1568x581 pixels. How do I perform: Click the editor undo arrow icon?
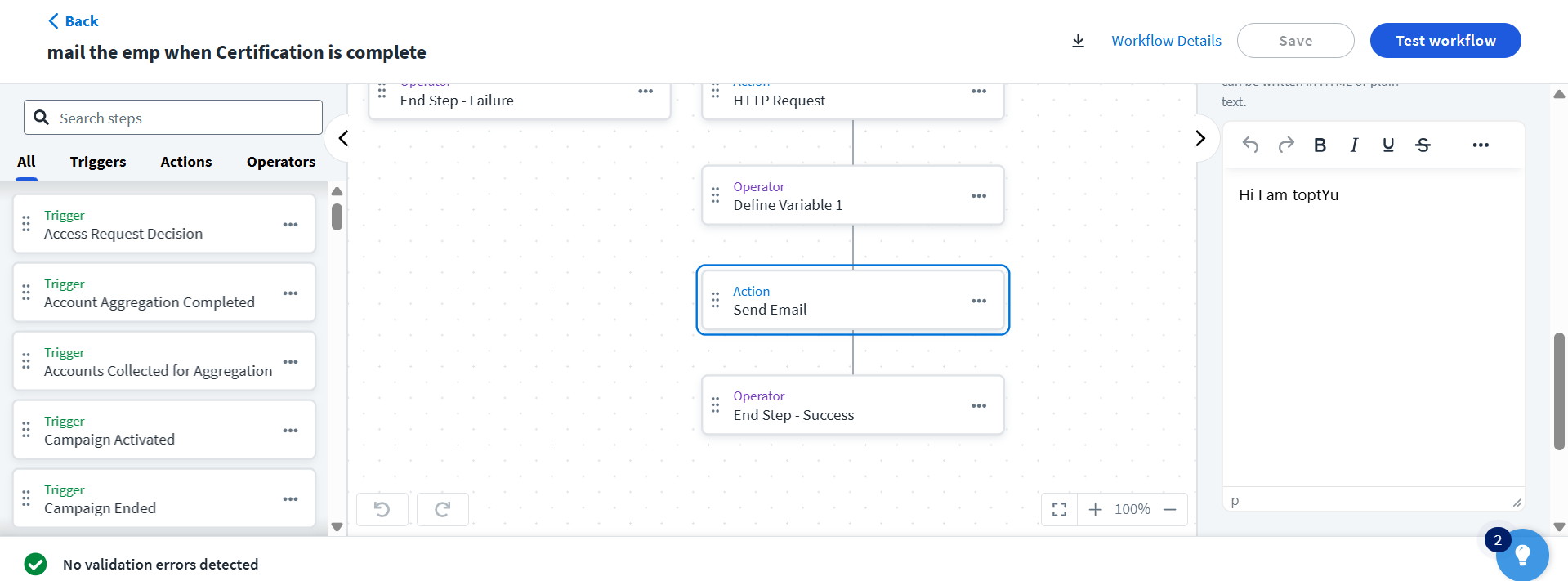[x=1250, y=145]
